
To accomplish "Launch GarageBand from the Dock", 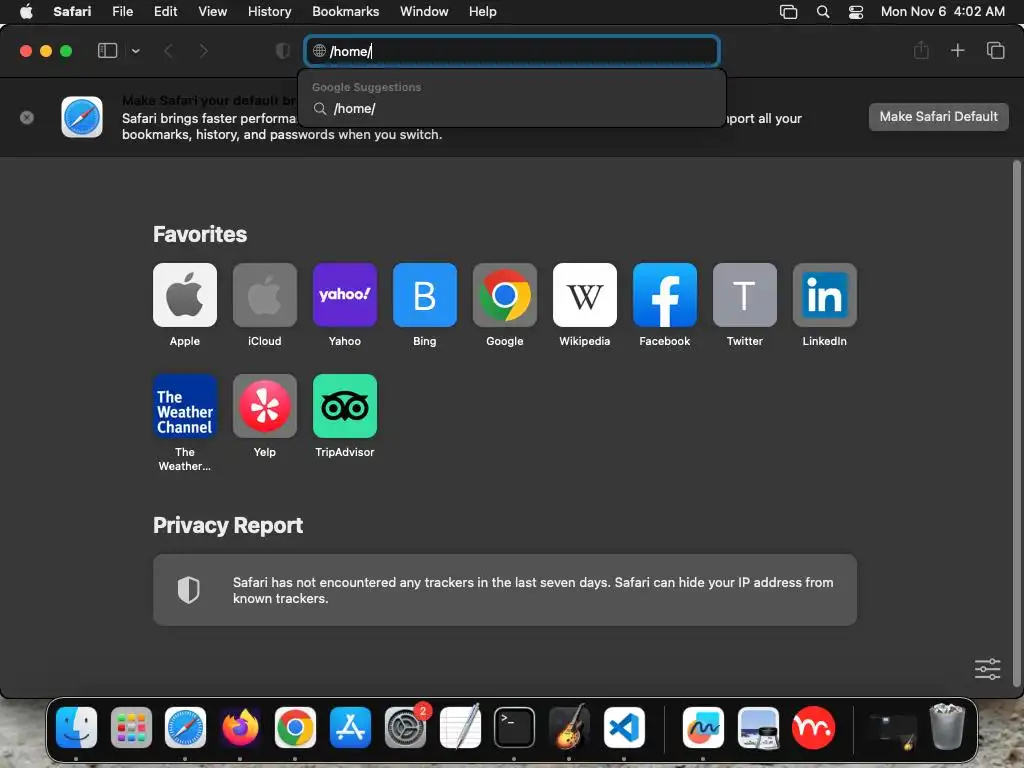I will pos(569,727).
